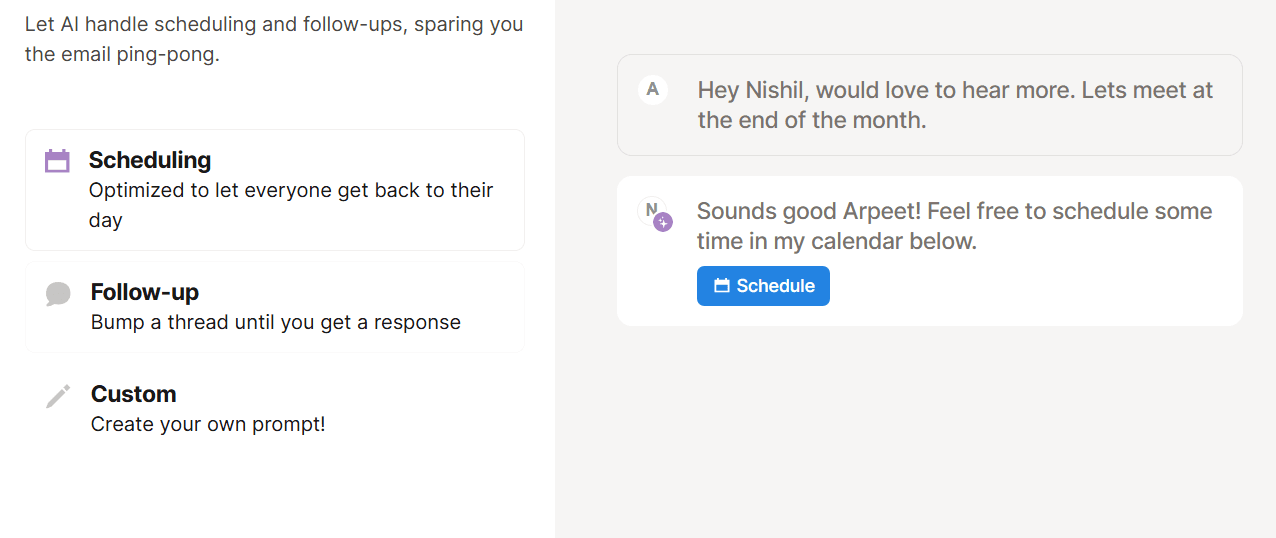
Task: Click the small calendar icon inside Schedule button
Action: pos(721,286)
